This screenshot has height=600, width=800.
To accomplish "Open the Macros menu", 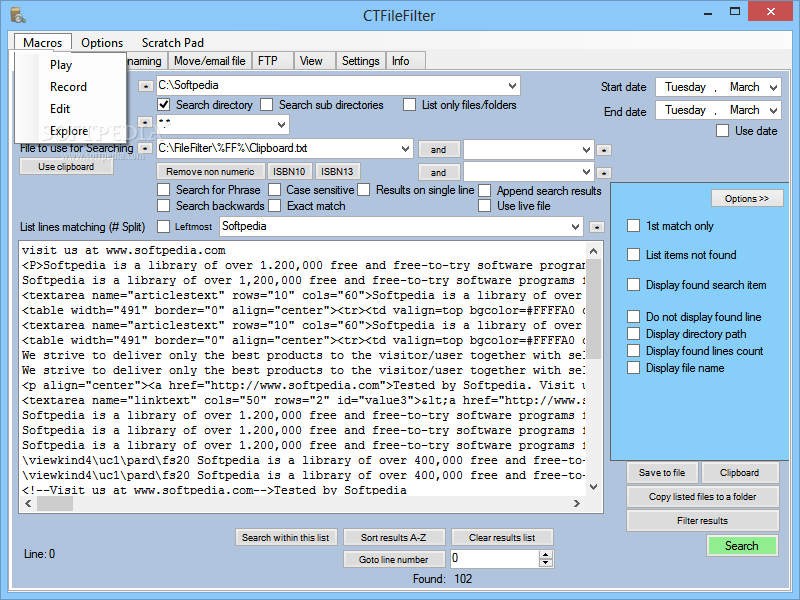I will tap(42, 43).
